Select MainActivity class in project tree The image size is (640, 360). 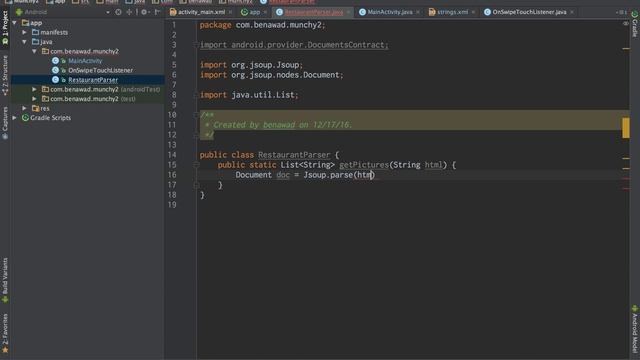85,61
